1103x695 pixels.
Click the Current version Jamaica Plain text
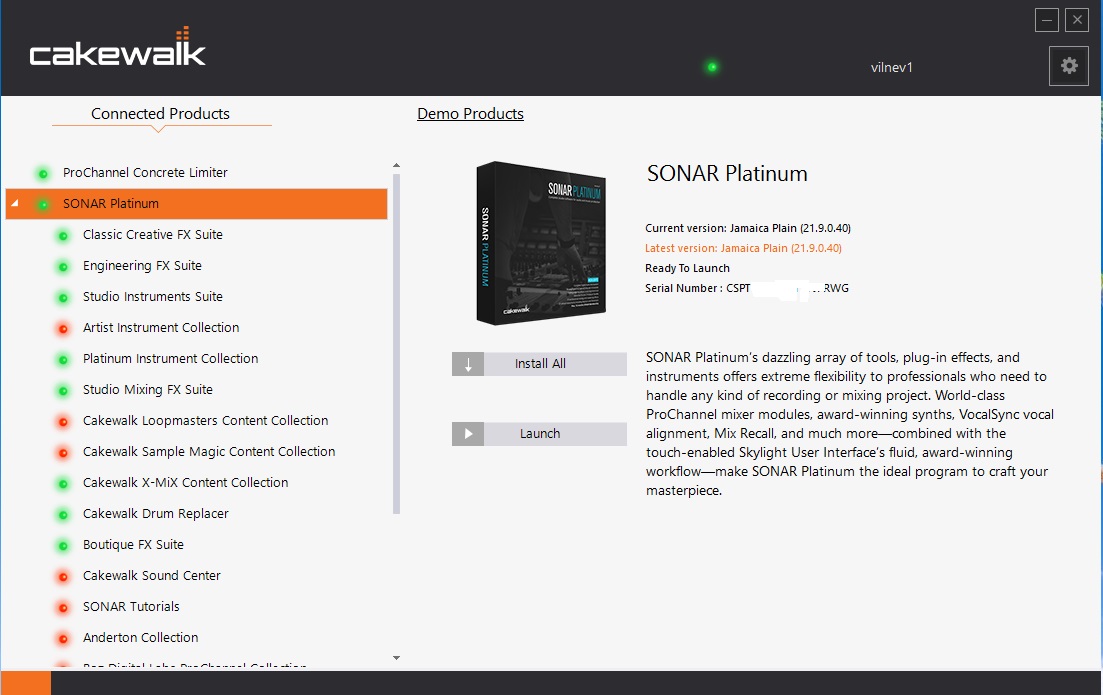748,228
